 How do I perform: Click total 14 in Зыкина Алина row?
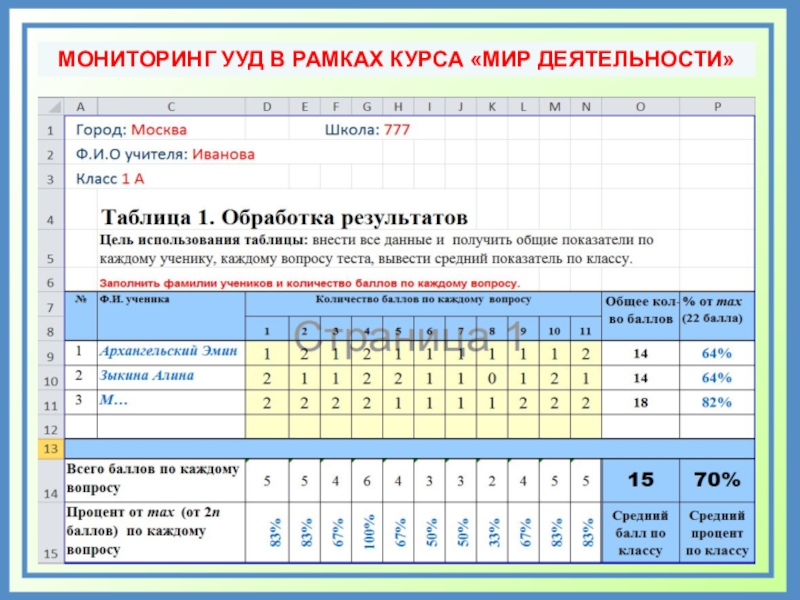click(x=640, y=378)
